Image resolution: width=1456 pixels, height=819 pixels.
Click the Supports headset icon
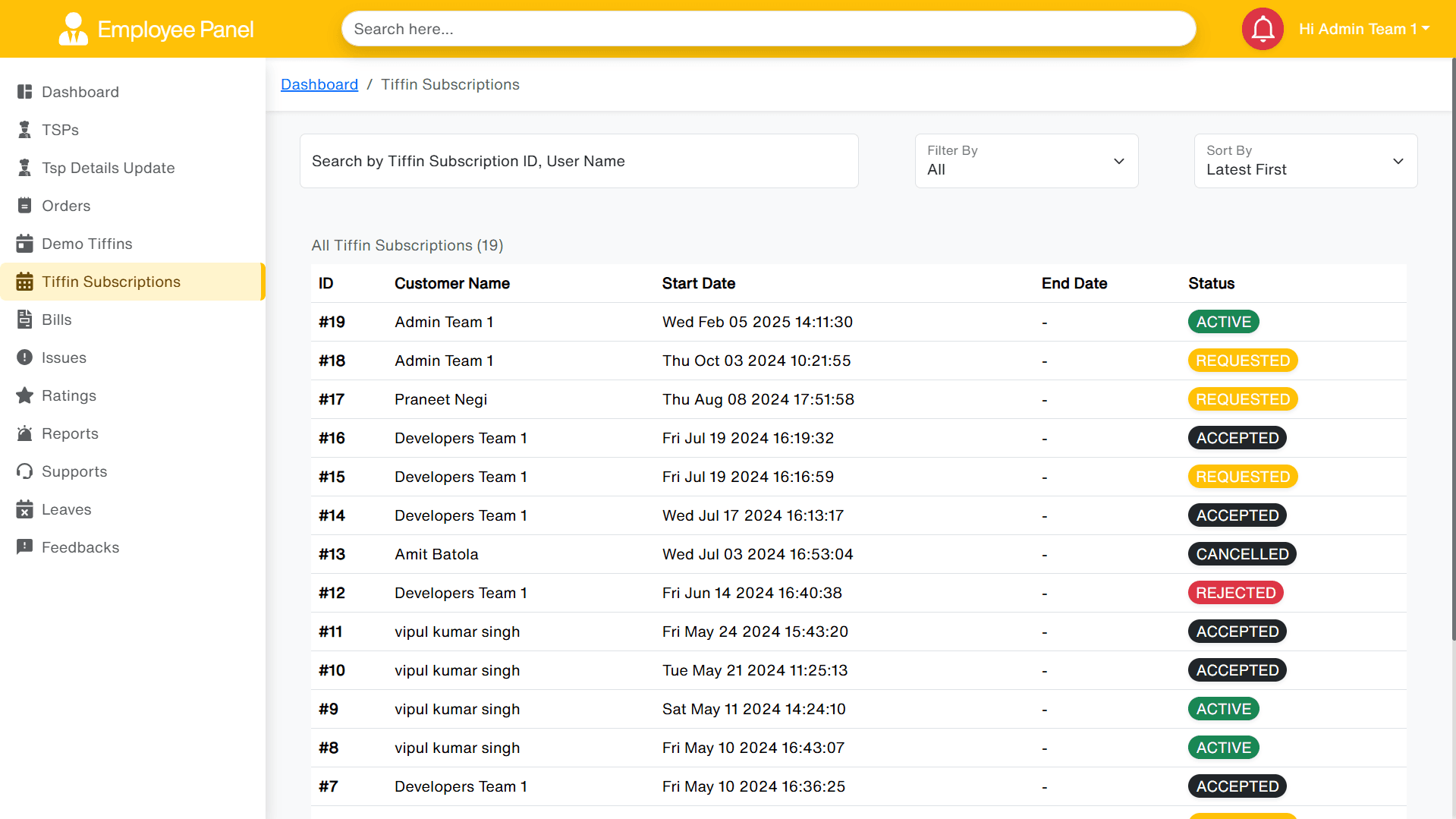click(24, 471)
